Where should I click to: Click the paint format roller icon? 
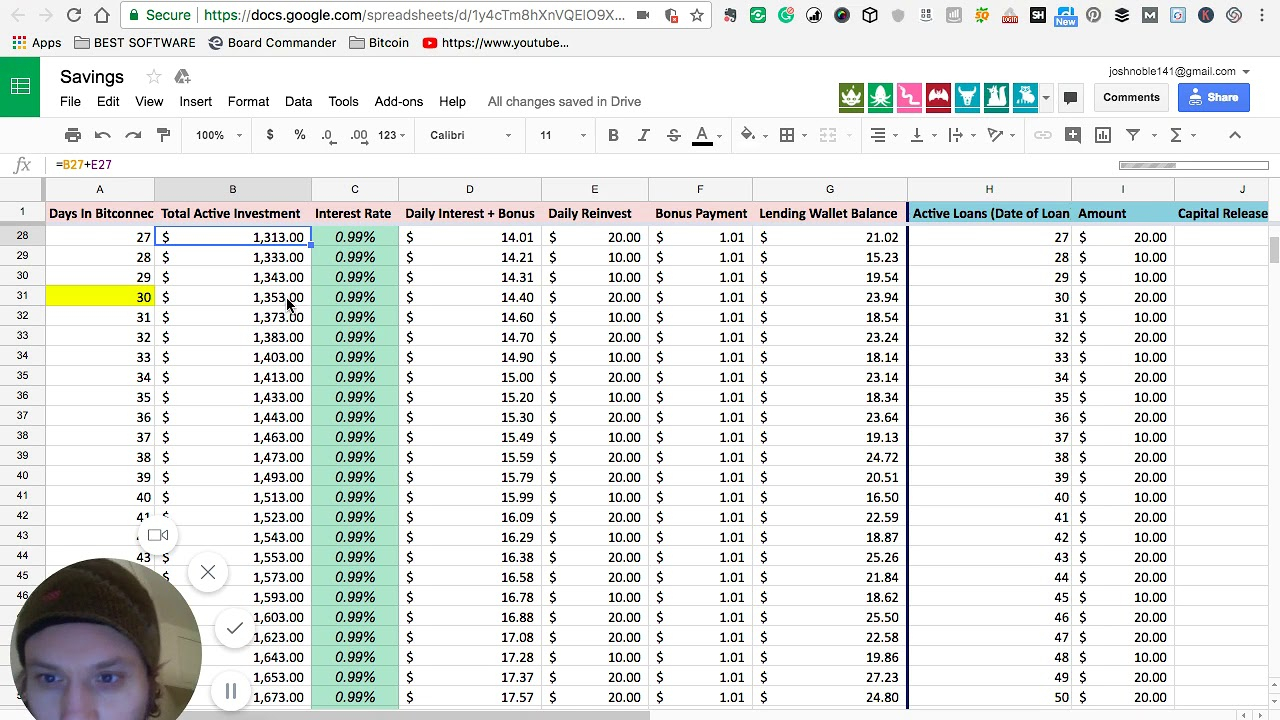pos(164,135)
